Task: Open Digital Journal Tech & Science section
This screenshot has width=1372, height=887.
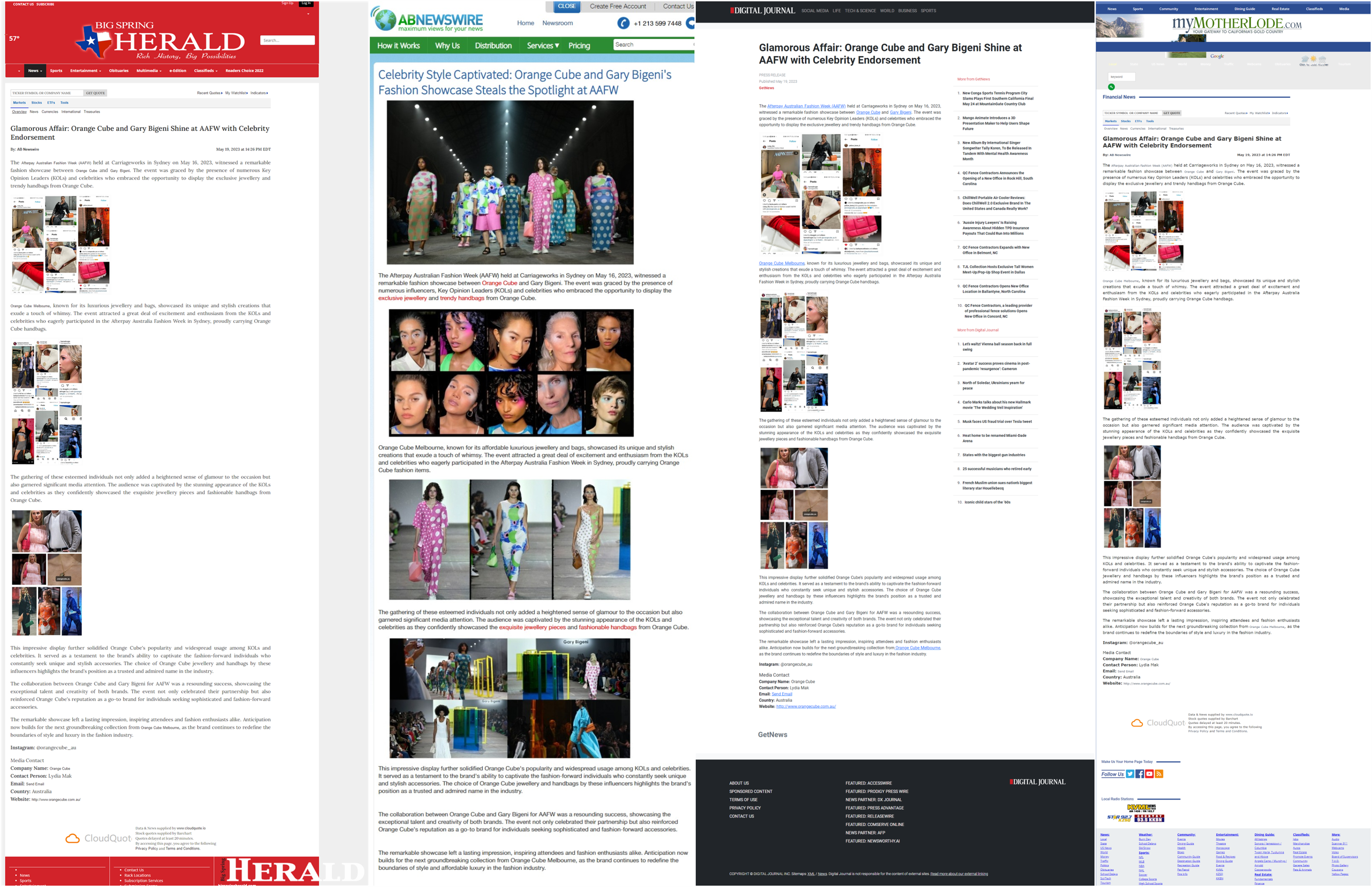Action: point(860,11)
